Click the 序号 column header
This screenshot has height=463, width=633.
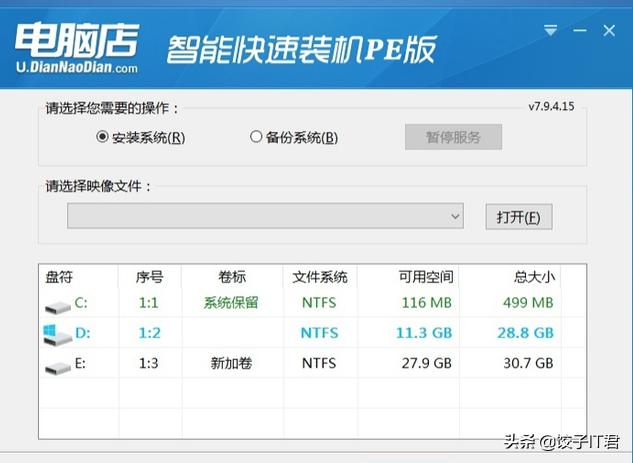pos(149,277)
